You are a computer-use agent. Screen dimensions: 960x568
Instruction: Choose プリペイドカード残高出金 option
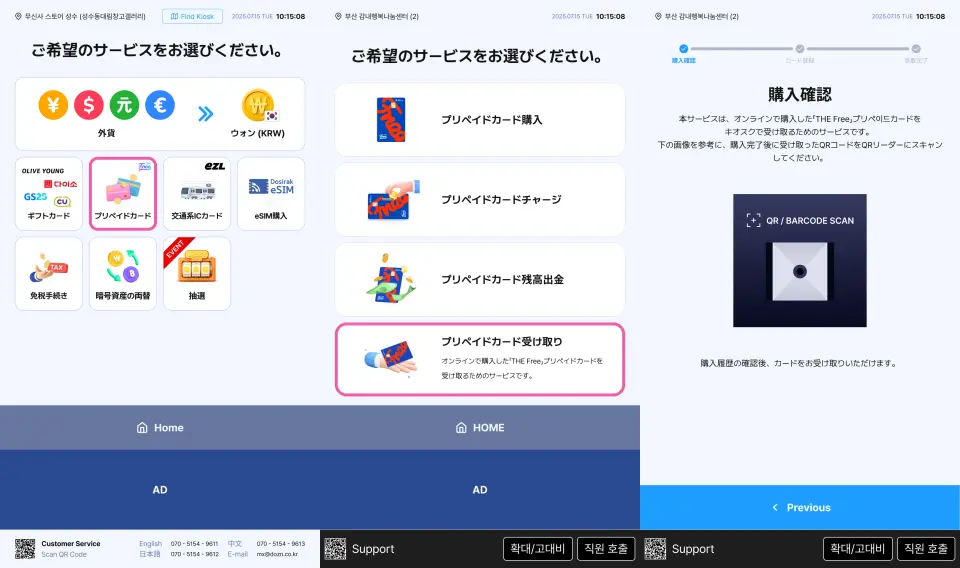click(x=480, y=280)
